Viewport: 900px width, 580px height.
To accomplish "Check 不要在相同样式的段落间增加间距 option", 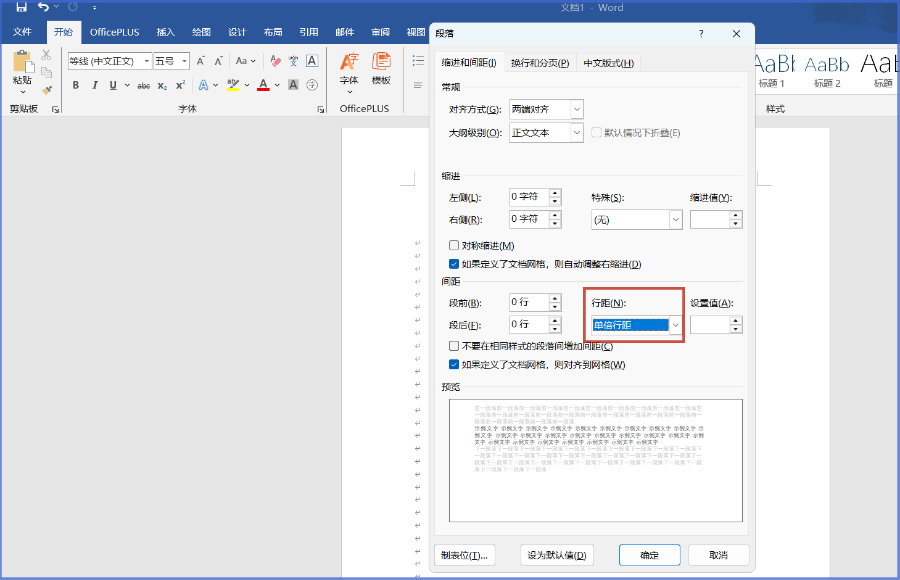I will pos(454,346).
